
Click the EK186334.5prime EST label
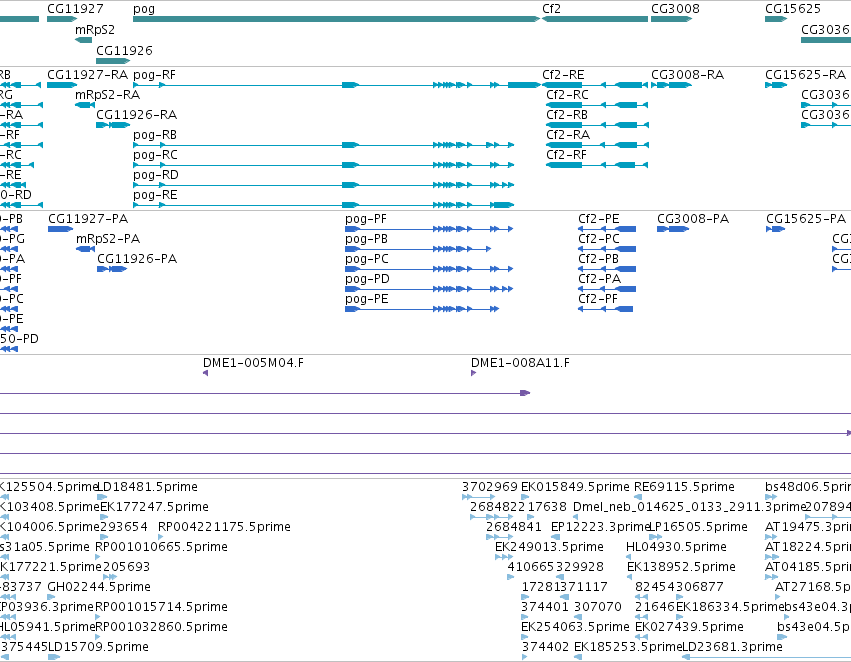729,607
